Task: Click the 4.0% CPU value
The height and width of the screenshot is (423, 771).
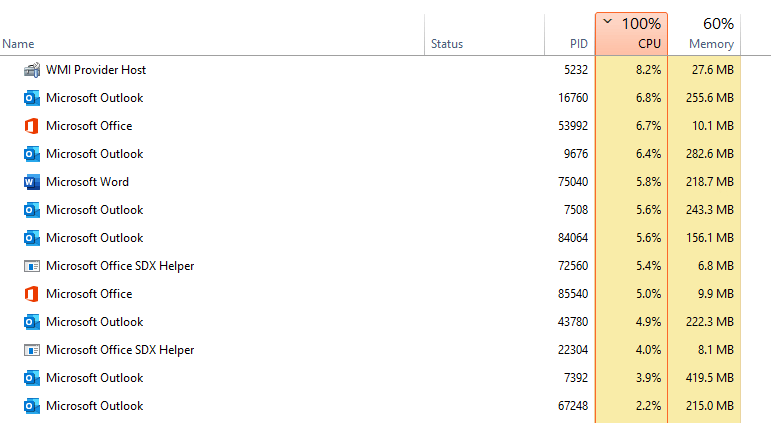Action: pyautogui.click(x=648, y=350)
